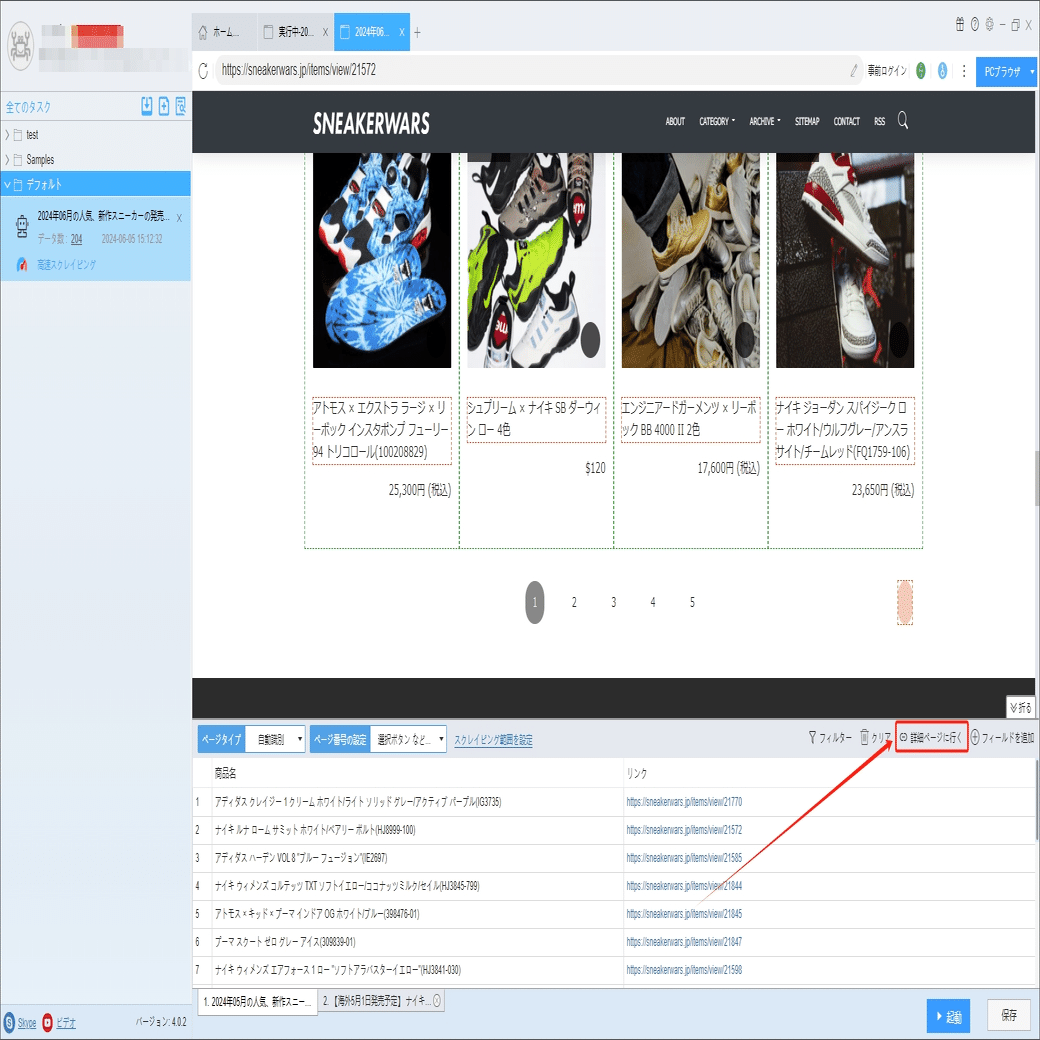1040x1040 pixels.
Task: Click the Jordan Spizike white red sneaker image
Action: (x=845, y=260)
